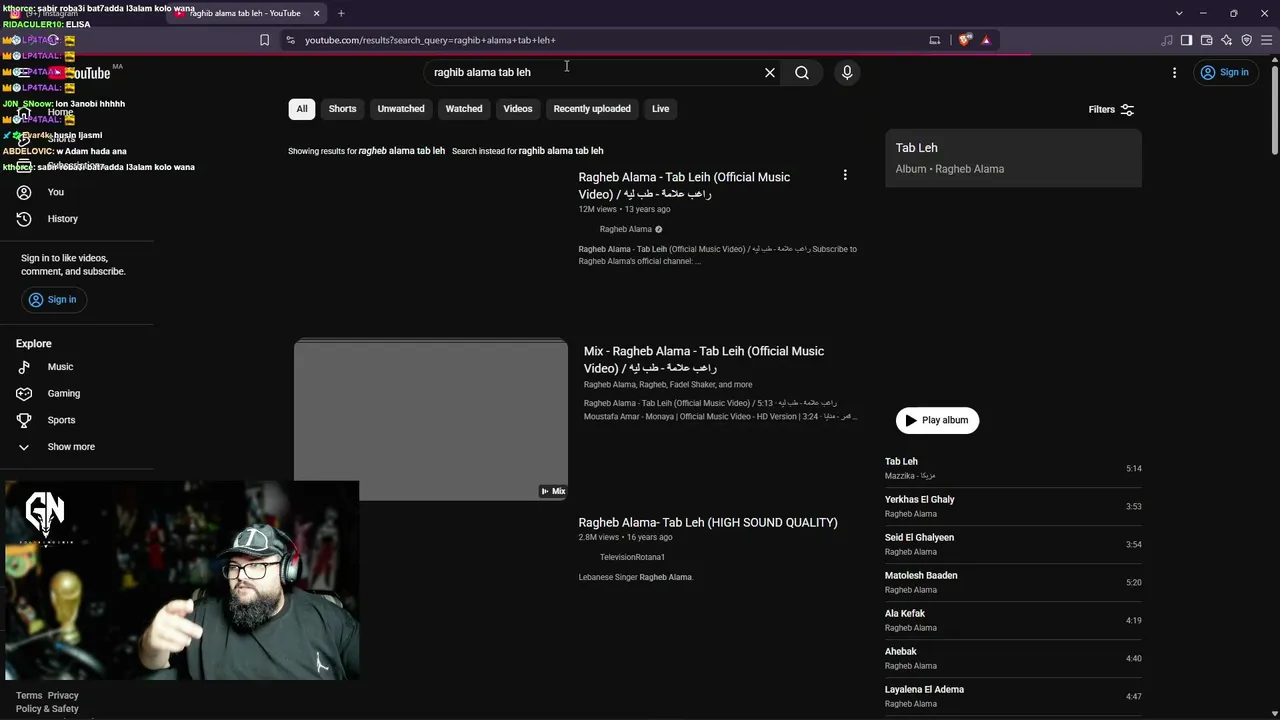Open Leo AI sparkle icon
1280x720 pixels.
[1226, 40]
